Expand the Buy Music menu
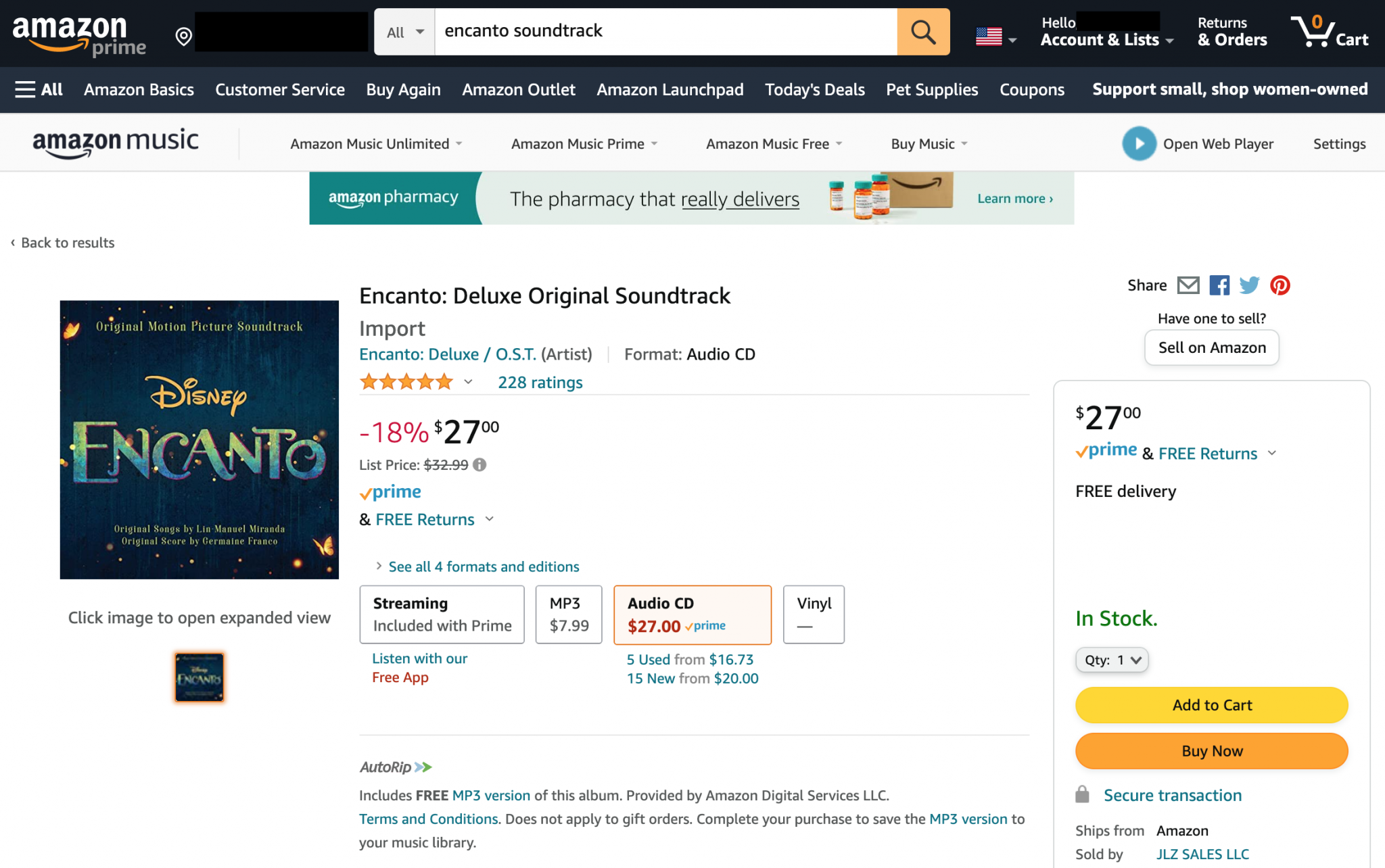The height and width of the screenshot is (868, 1385). [x=929, y=143]
